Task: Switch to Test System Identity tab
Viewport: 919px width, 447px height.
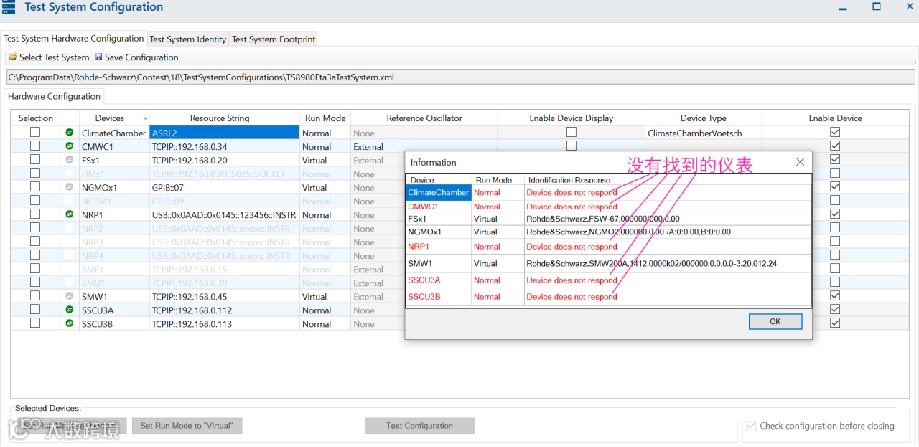Action: (x=188, y=40)
